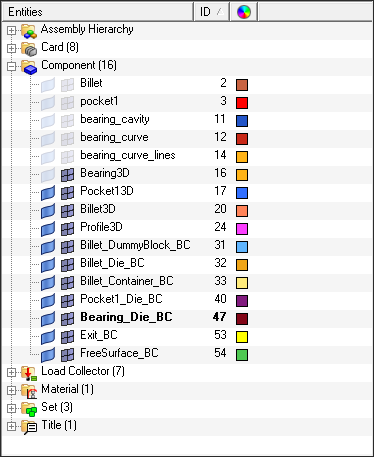Viewport: 374px width, 457px height.
Task: Hide geometry icon of Profile3D
Action: [x=48, y=229]
